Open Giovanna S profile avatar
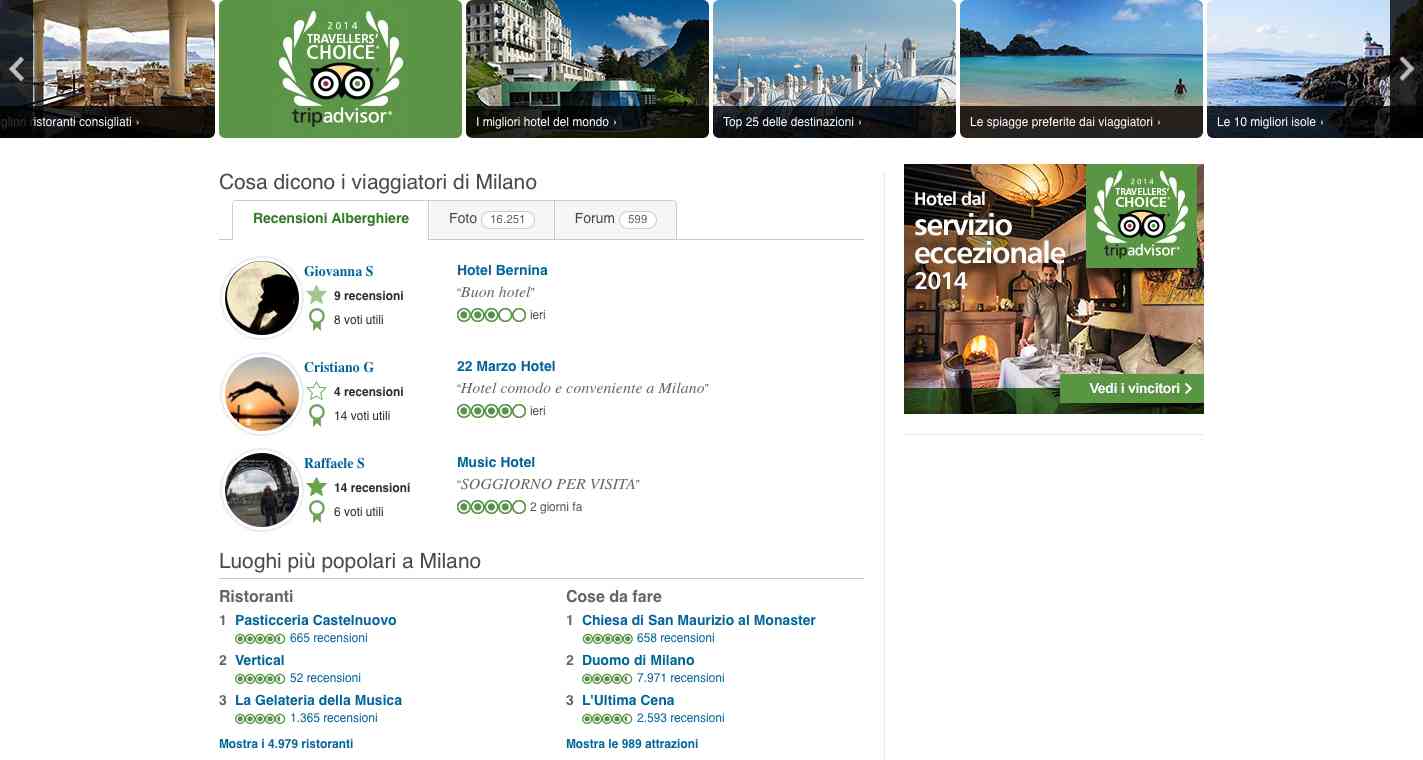 (262, 297)
